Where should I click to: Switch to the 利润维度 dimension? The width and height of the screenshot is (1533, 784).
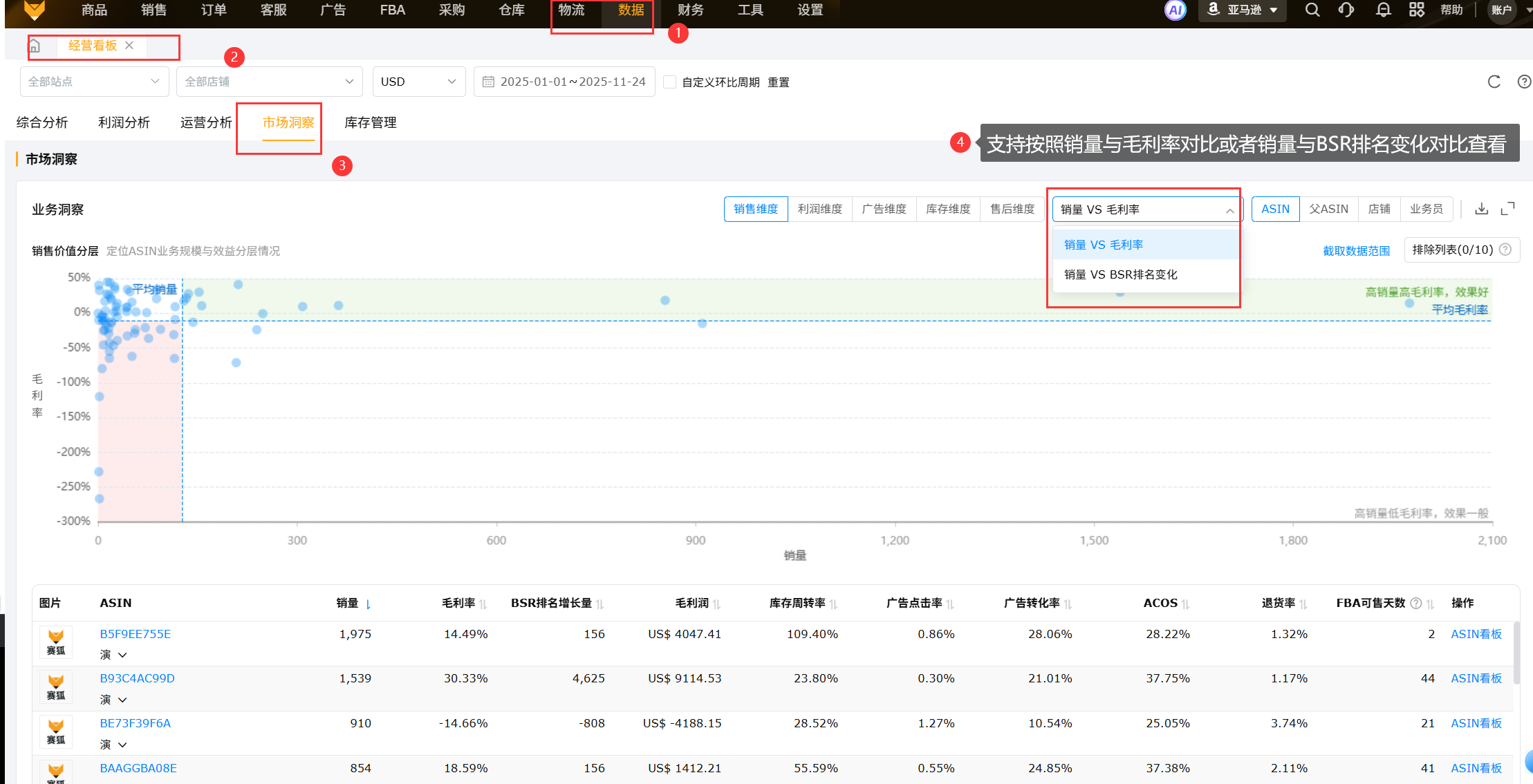(819, 209)
